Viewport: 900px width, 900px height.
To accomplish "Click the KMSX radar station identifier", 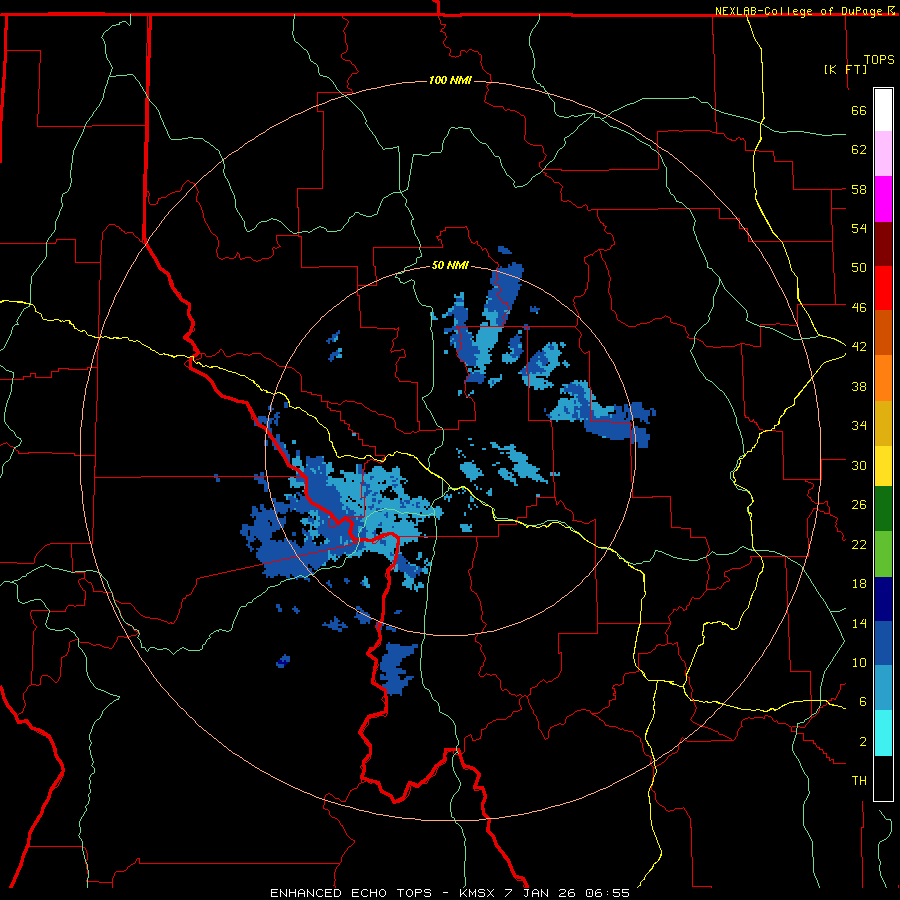I will [479, 893].
